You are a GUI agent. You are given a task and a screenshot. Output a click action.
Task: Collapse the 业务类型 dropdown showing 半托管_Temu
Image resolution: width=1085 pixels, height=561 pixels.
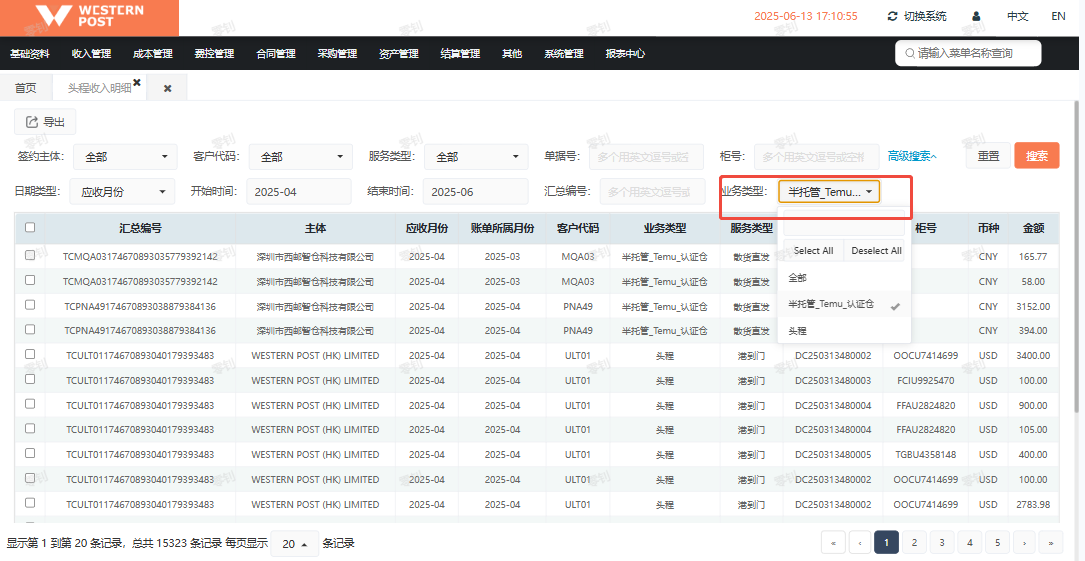pos(829,192)
